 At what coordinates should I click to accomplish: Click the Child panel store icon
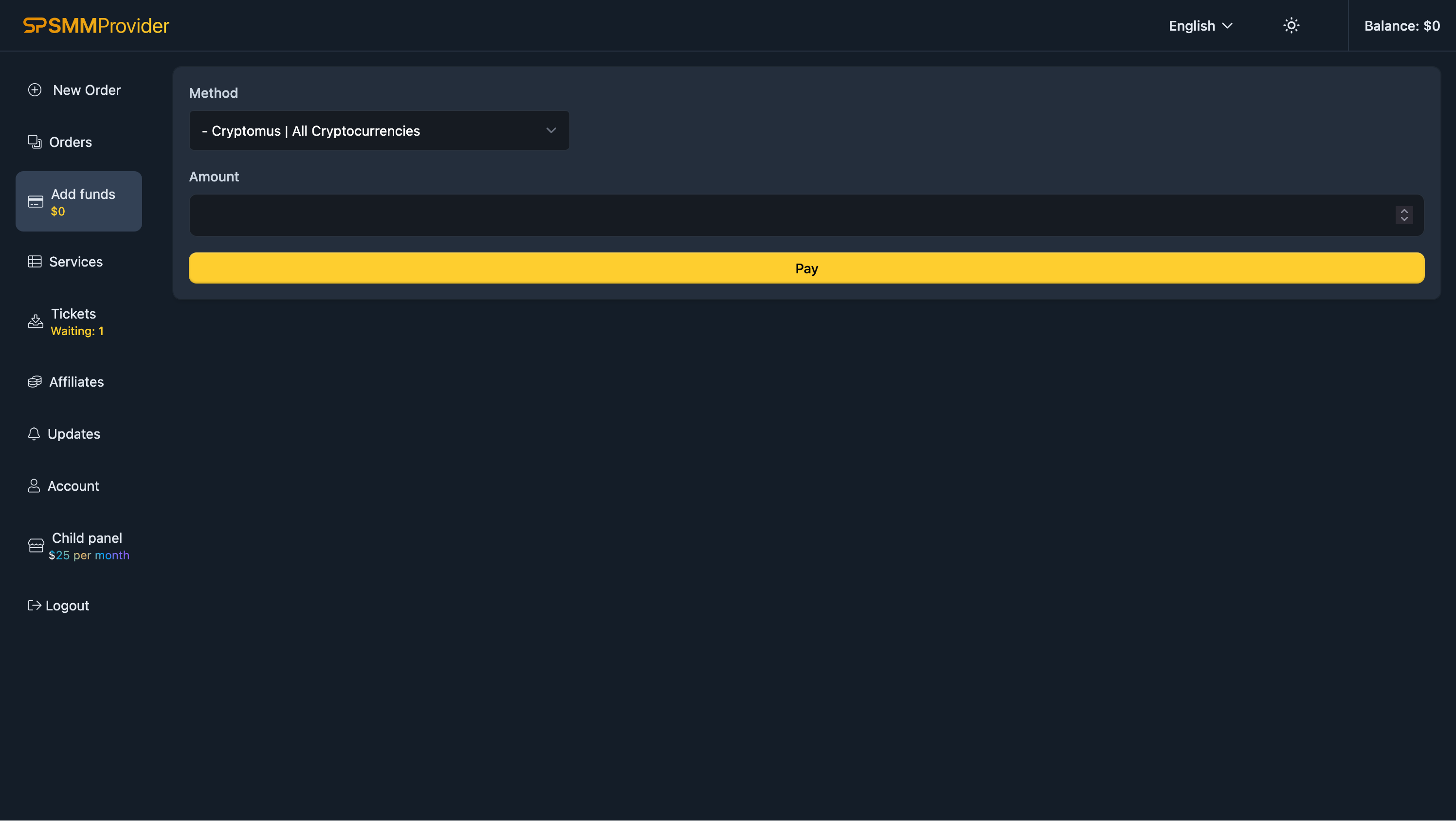coord(36,546)
